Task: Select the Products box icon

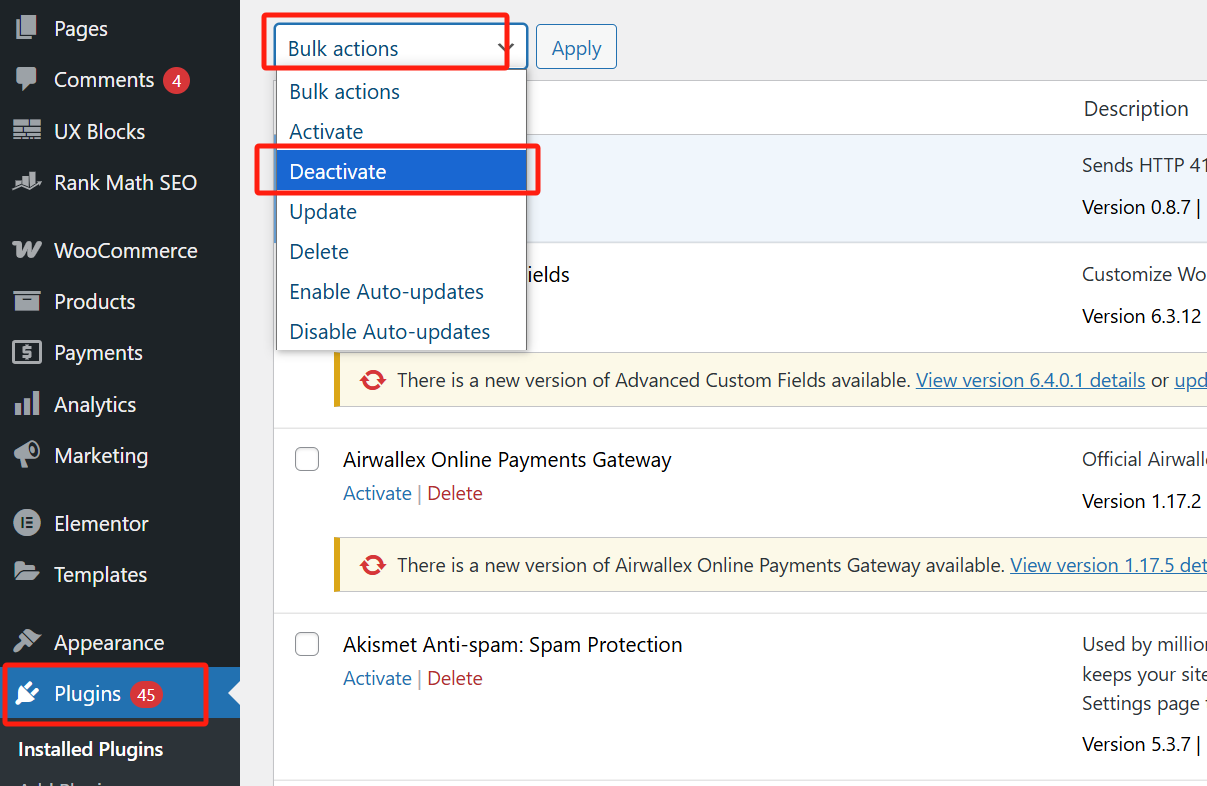Action: (27, 301)
